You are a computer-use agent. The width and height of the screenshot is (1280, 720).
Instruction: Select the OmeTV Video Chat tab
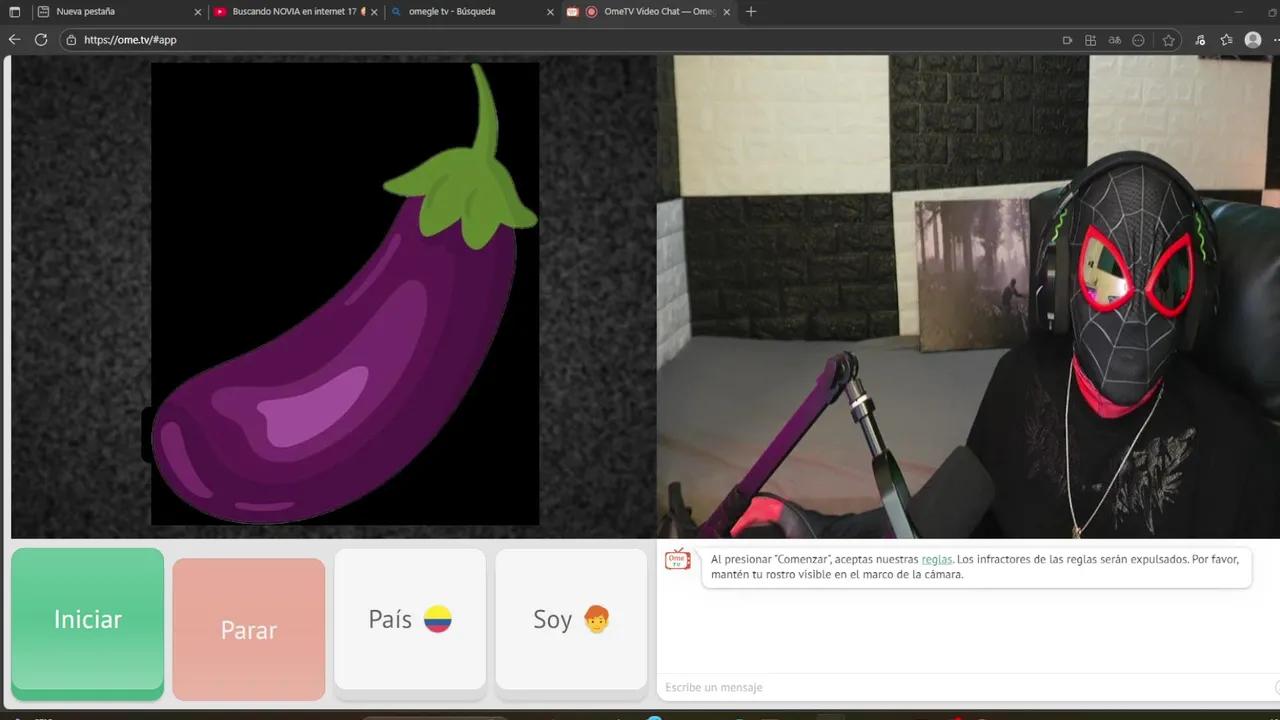648,12
